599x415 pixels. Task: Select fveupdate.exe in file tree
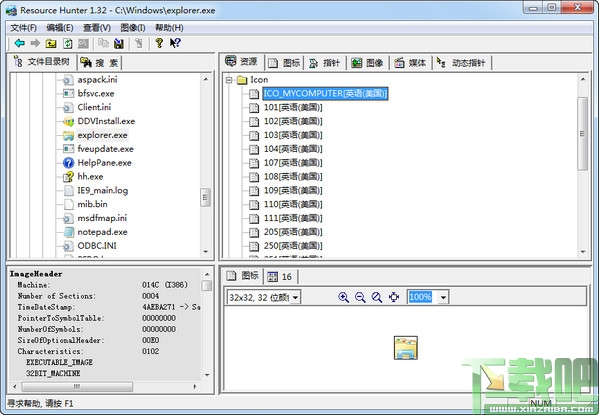[105, 149]
